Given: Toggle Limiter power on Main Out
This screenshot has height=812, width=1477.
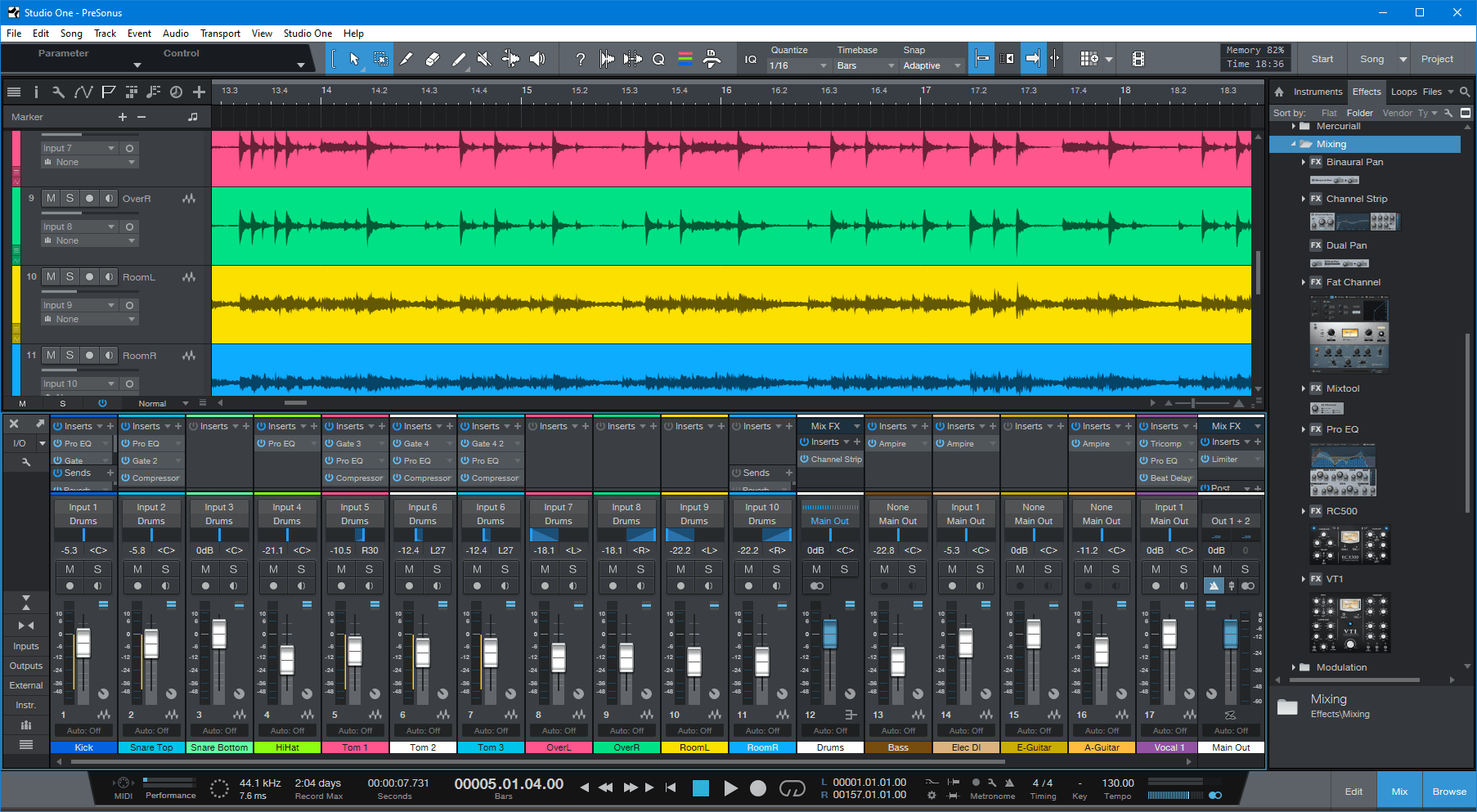Looking at the screenshot, I should click(x=1205, y=459).
